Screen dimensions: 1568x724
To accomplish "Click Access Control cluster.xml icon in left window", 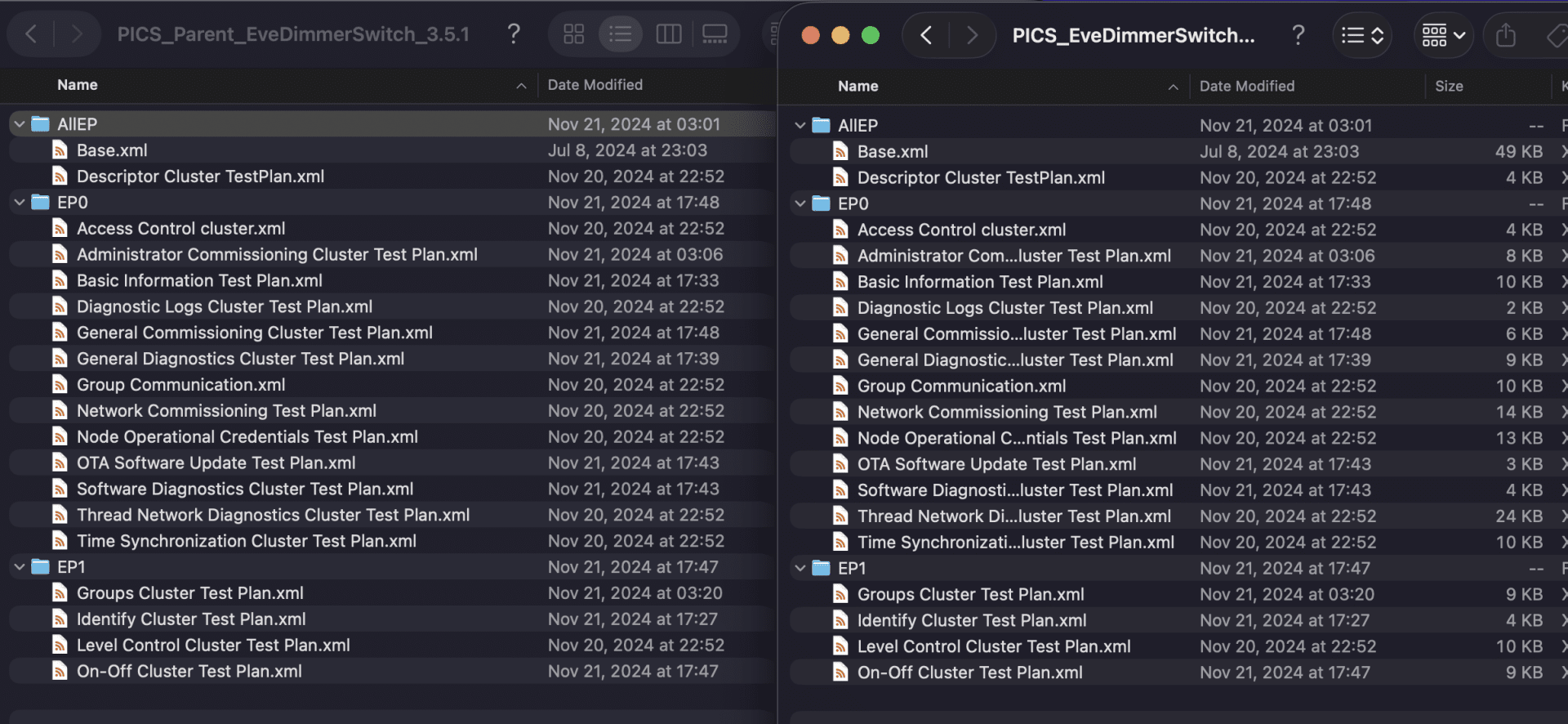I will 60,229.
